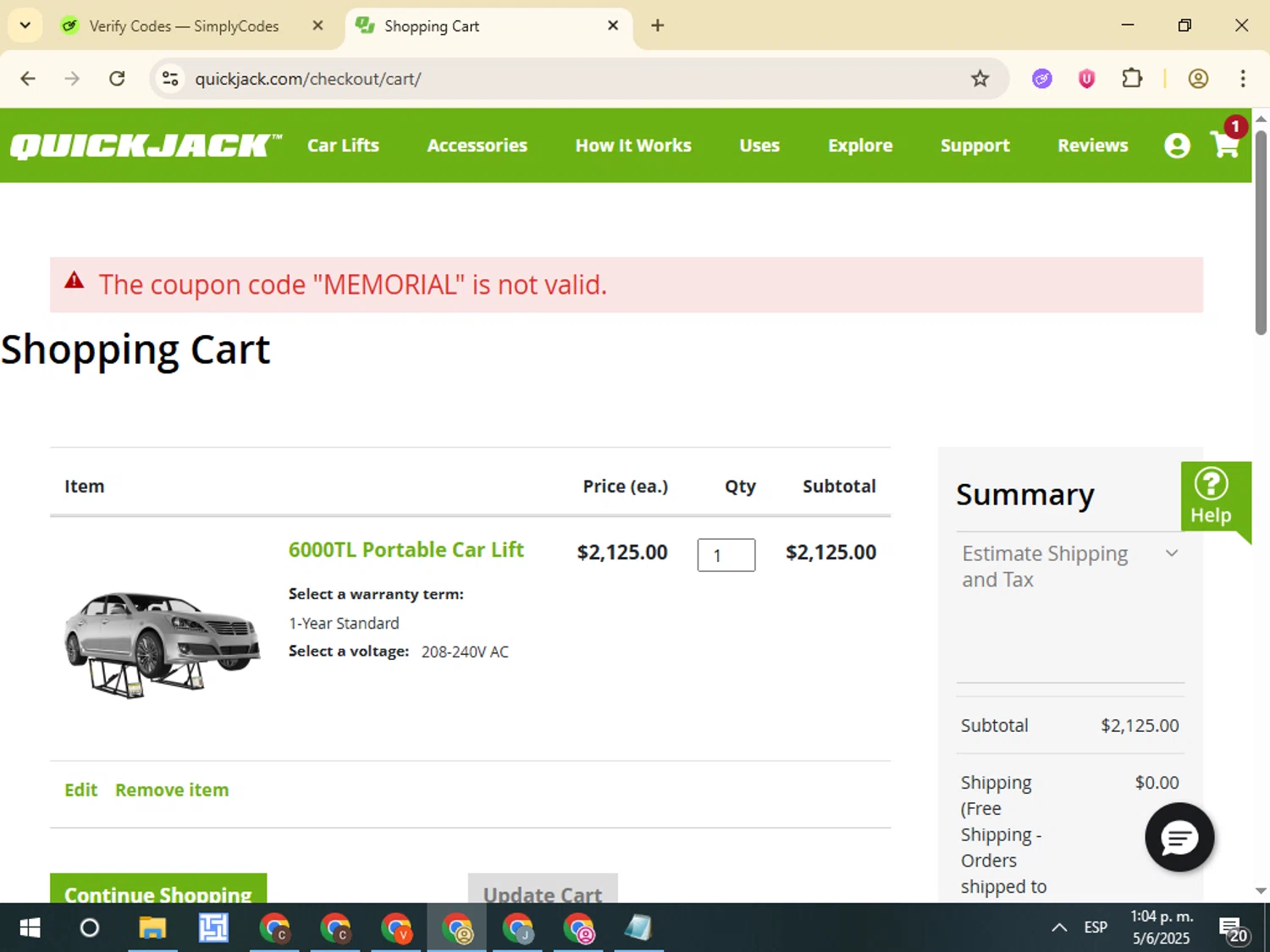Image resolution: width=1270 pixels, height=952 pixels.
Task: Click the Update Cart button
Action: coord(543,889)
